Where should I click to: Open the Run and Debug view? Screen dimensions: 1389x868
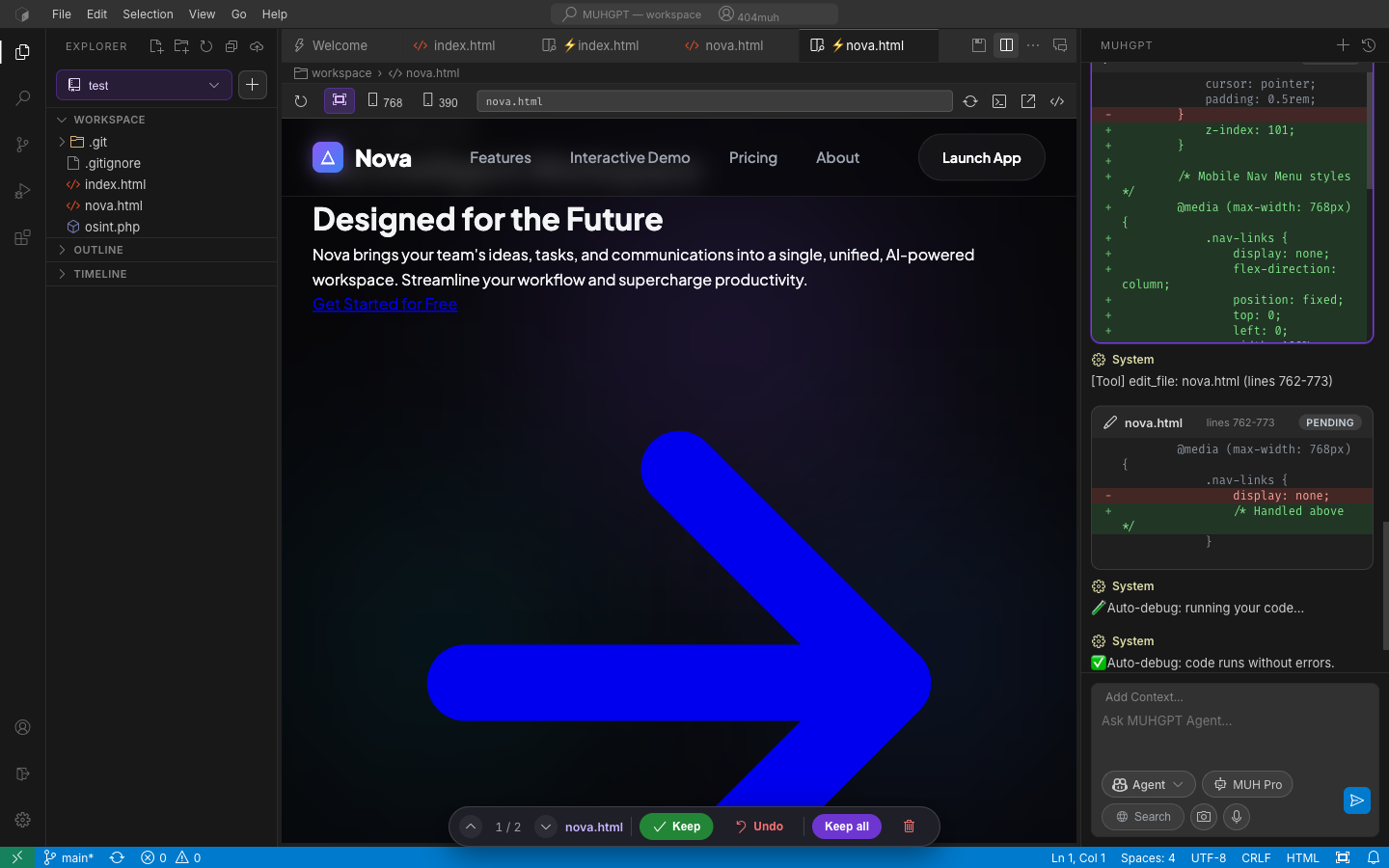23,191
